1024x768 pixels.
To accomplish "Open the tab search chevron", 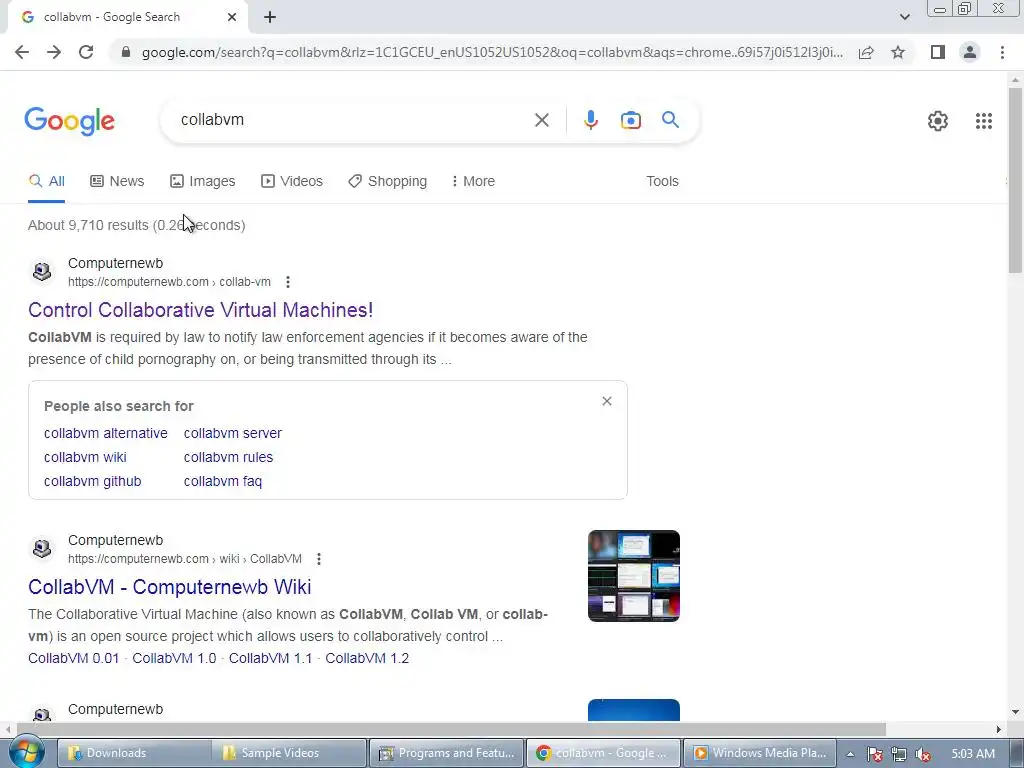I will [904, 17].
